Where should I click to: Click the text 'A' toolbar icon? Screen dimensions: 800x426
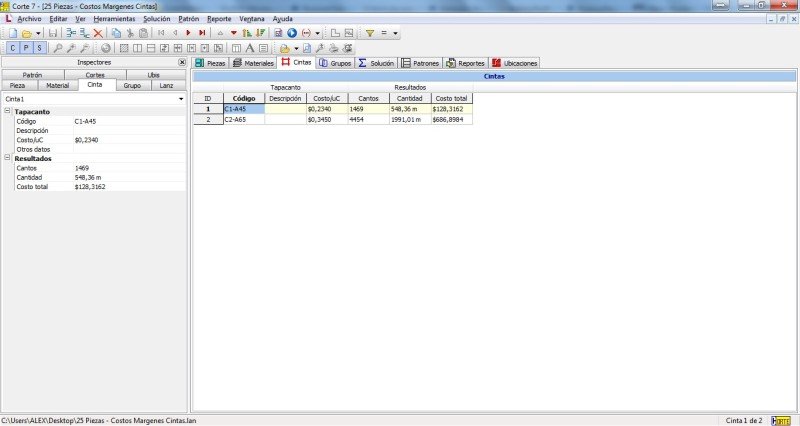click(x=249, y=47)
